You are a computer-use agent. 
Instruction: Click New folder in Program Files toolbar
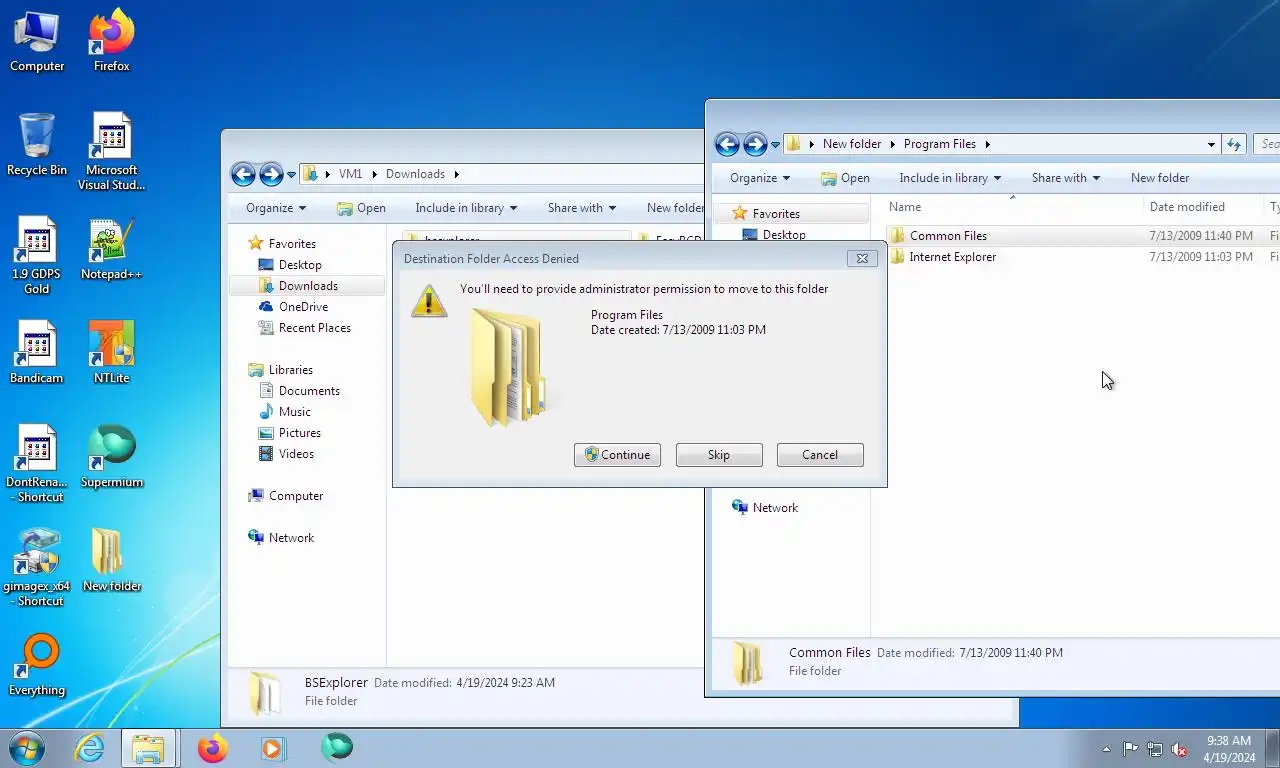pyautogui.click(x=1160, y=178)
